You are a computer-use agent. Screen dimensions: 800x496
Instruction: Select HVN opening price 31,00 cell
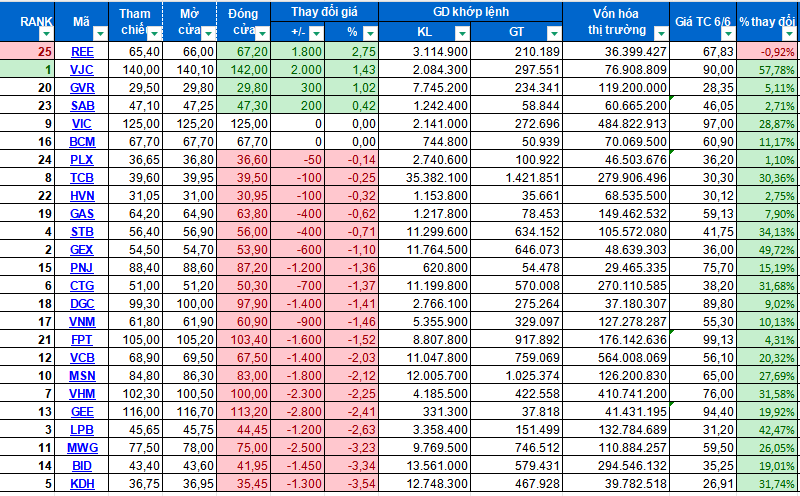point(190,196)
